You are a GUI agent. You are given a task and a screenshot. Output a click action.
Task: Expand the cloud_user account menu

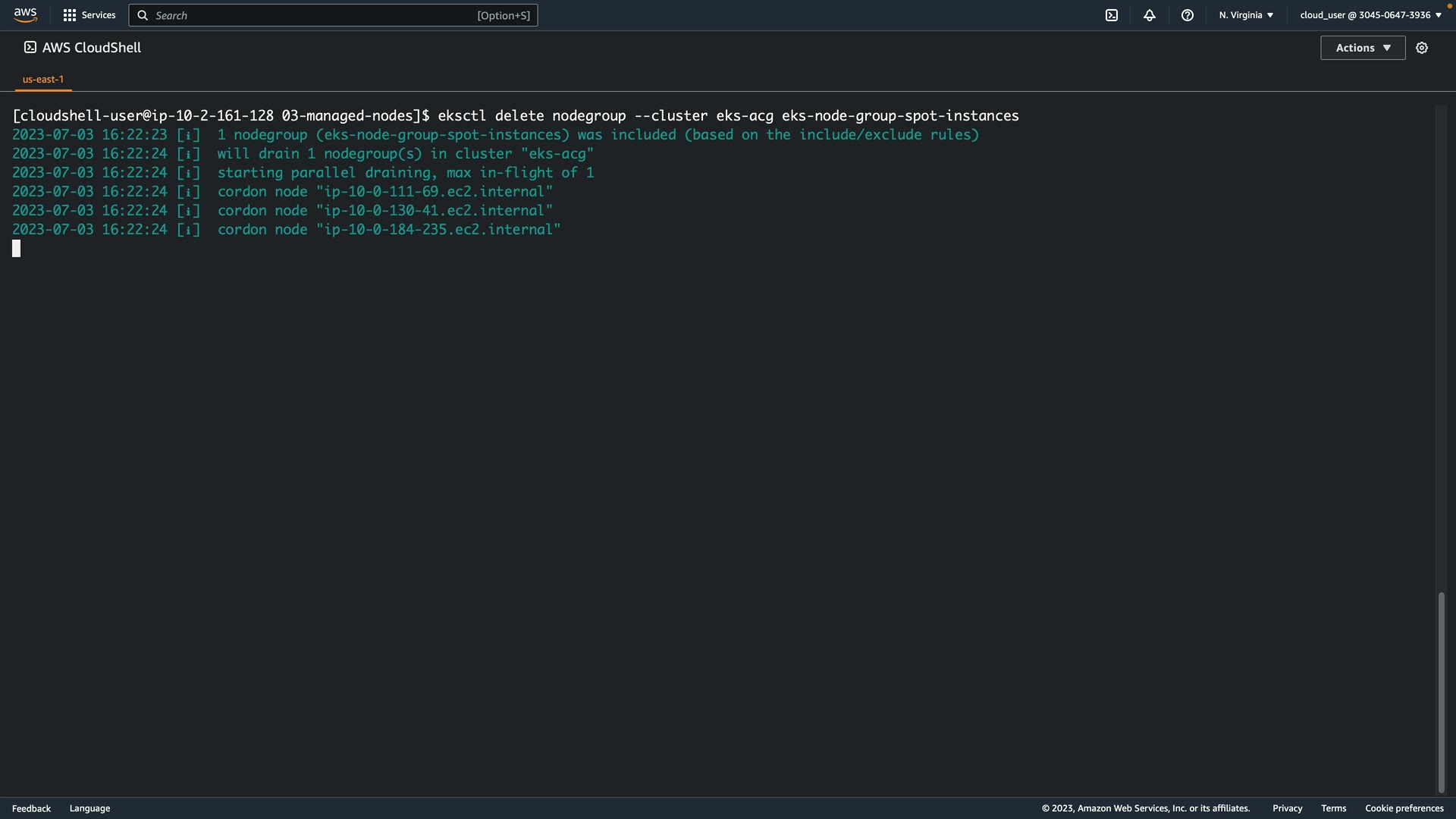point(1370,15)
